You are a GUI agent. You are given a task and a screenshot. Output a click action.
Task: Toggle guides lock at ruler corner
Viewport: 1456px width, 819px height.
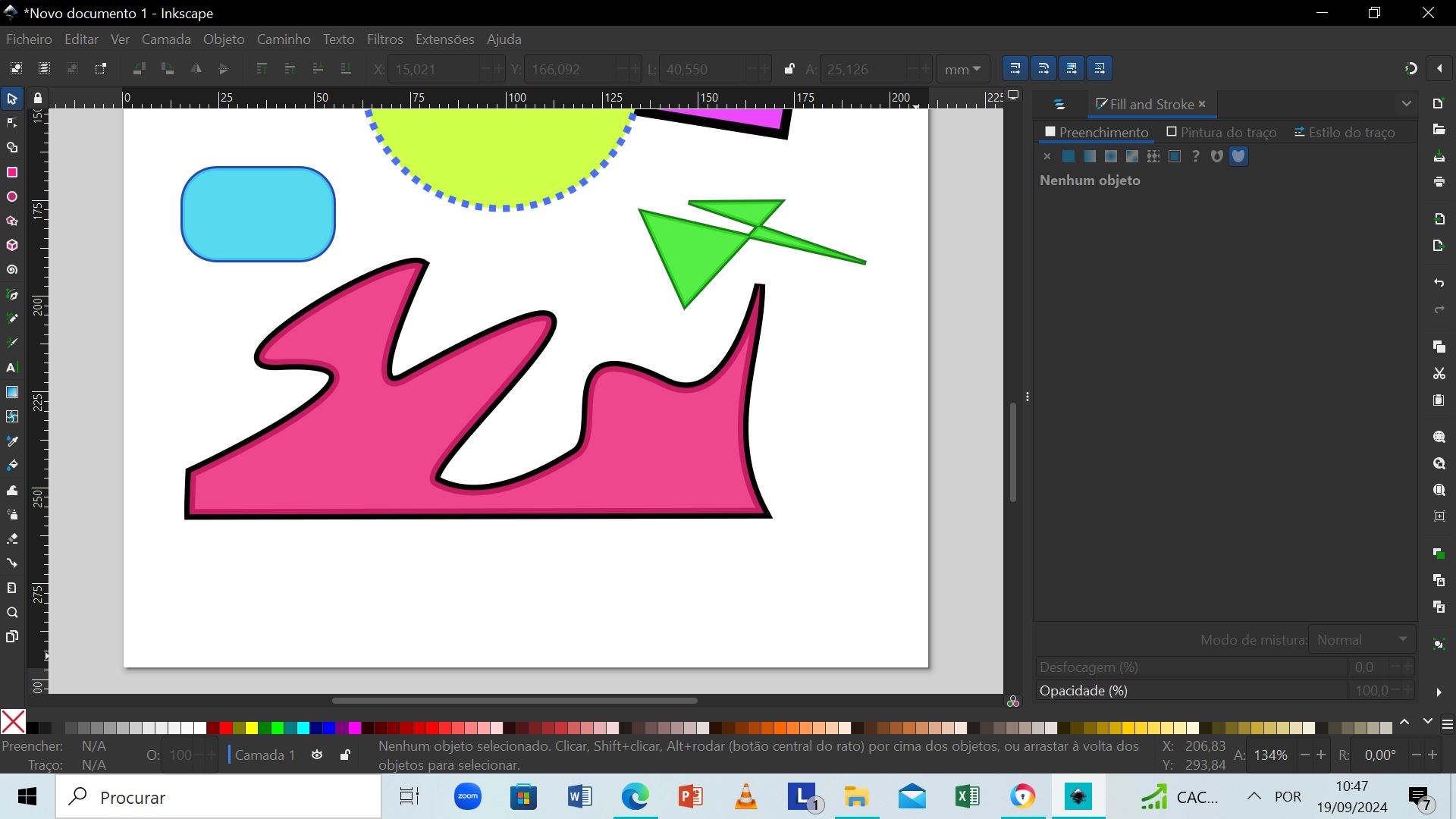(x=38, y=98)
